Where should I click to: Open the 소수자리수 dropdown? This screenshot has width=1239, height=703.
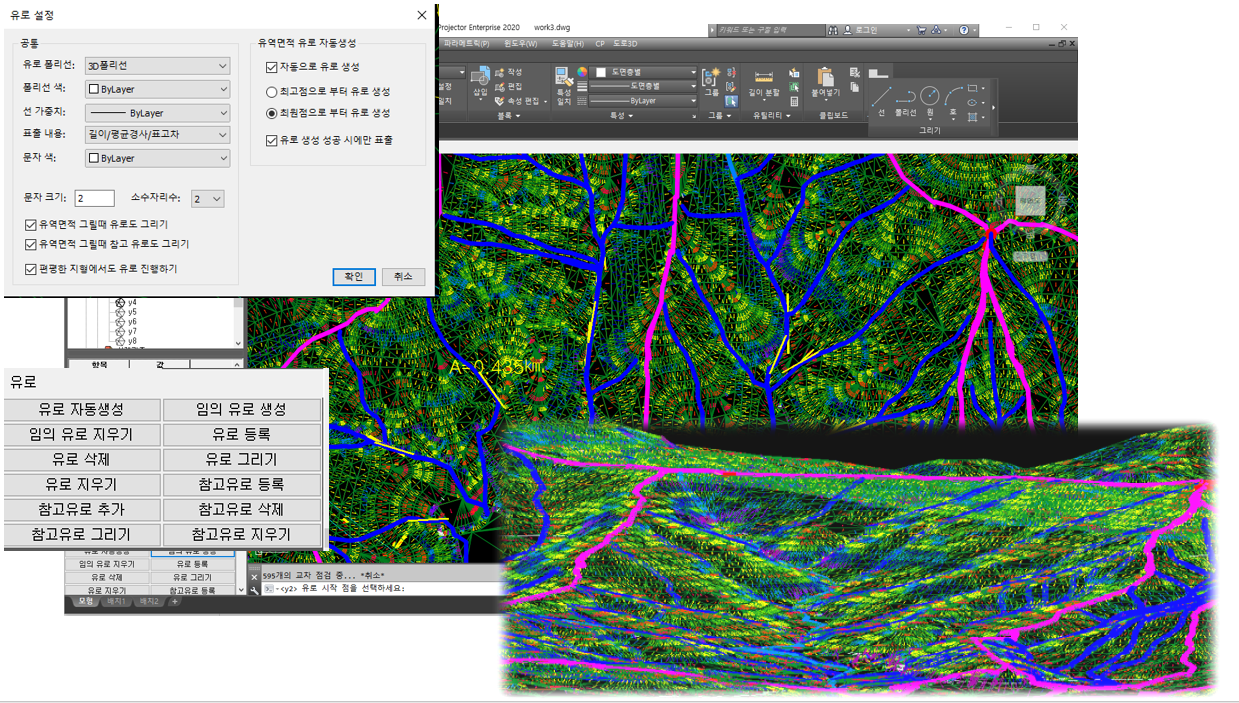[207, 199]
